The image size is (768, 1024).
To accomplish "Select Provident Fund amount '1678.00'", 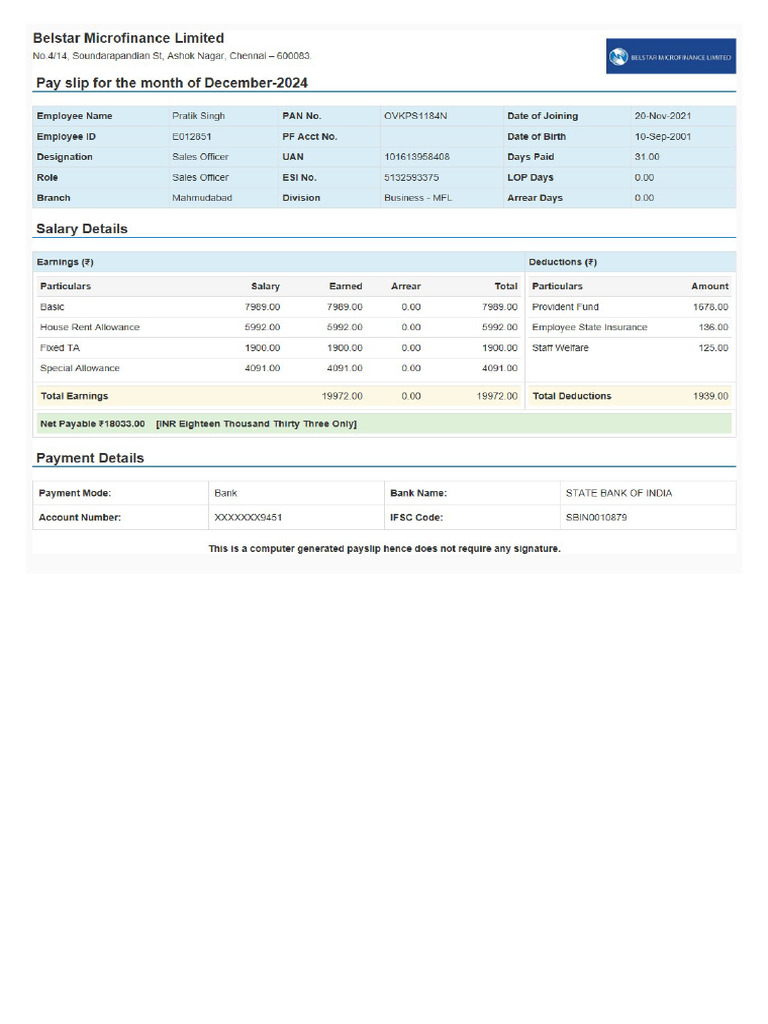I will point(711,307).
